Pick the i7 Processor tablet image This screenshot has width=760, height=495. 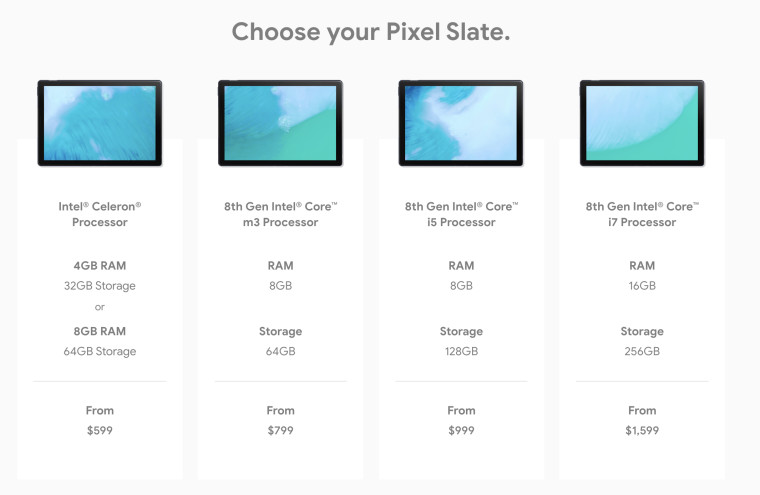tap(642, 123)
